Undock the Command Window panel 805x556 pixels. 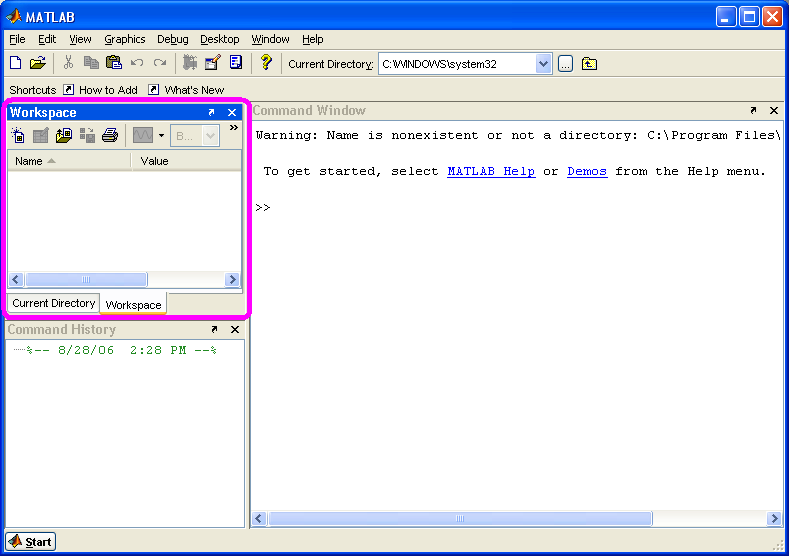[x=753, y=111]
